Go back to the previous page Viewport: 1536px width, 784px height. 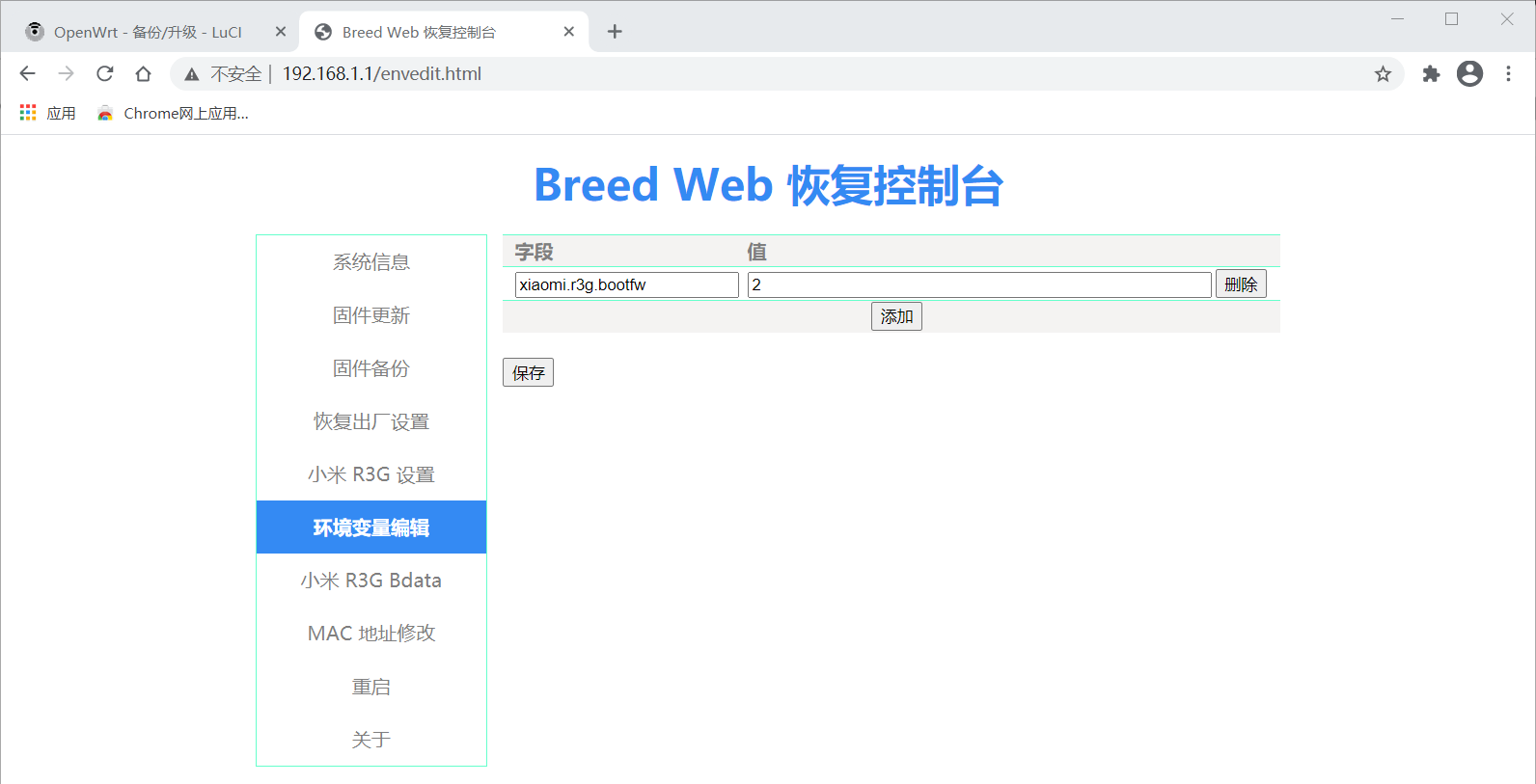coord(27,73)
